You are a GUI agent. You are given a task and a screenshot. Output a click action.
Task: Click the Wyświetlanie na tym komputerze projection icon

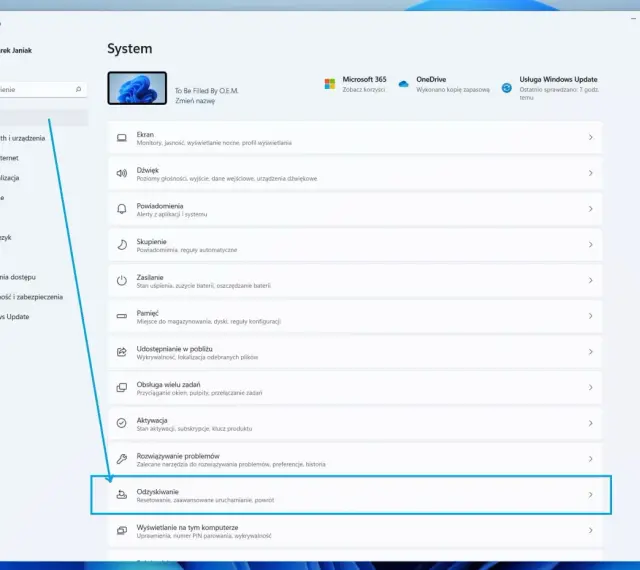tap(122, 530)
